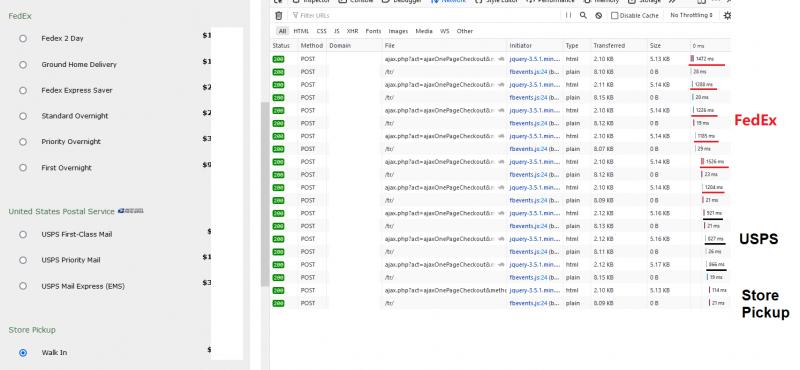Image resolution: width=800 pixels, height=370 pixels.
Task: Choose the Fedex Express Saver option
Action: (x=23, y=90)
